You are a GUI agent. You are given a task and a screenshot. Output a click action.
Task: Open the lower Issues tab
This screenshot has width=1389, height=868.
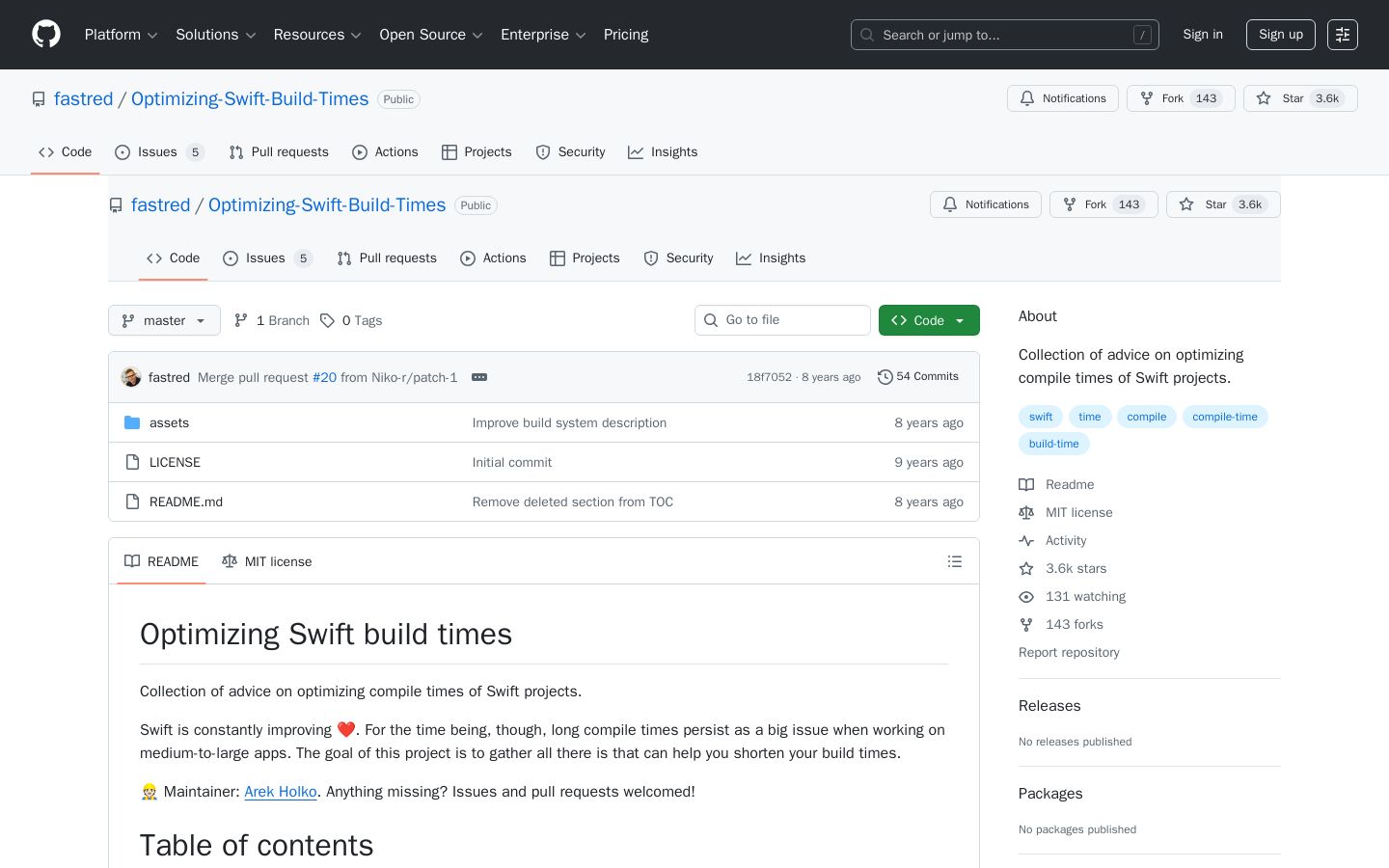[266, 258]
